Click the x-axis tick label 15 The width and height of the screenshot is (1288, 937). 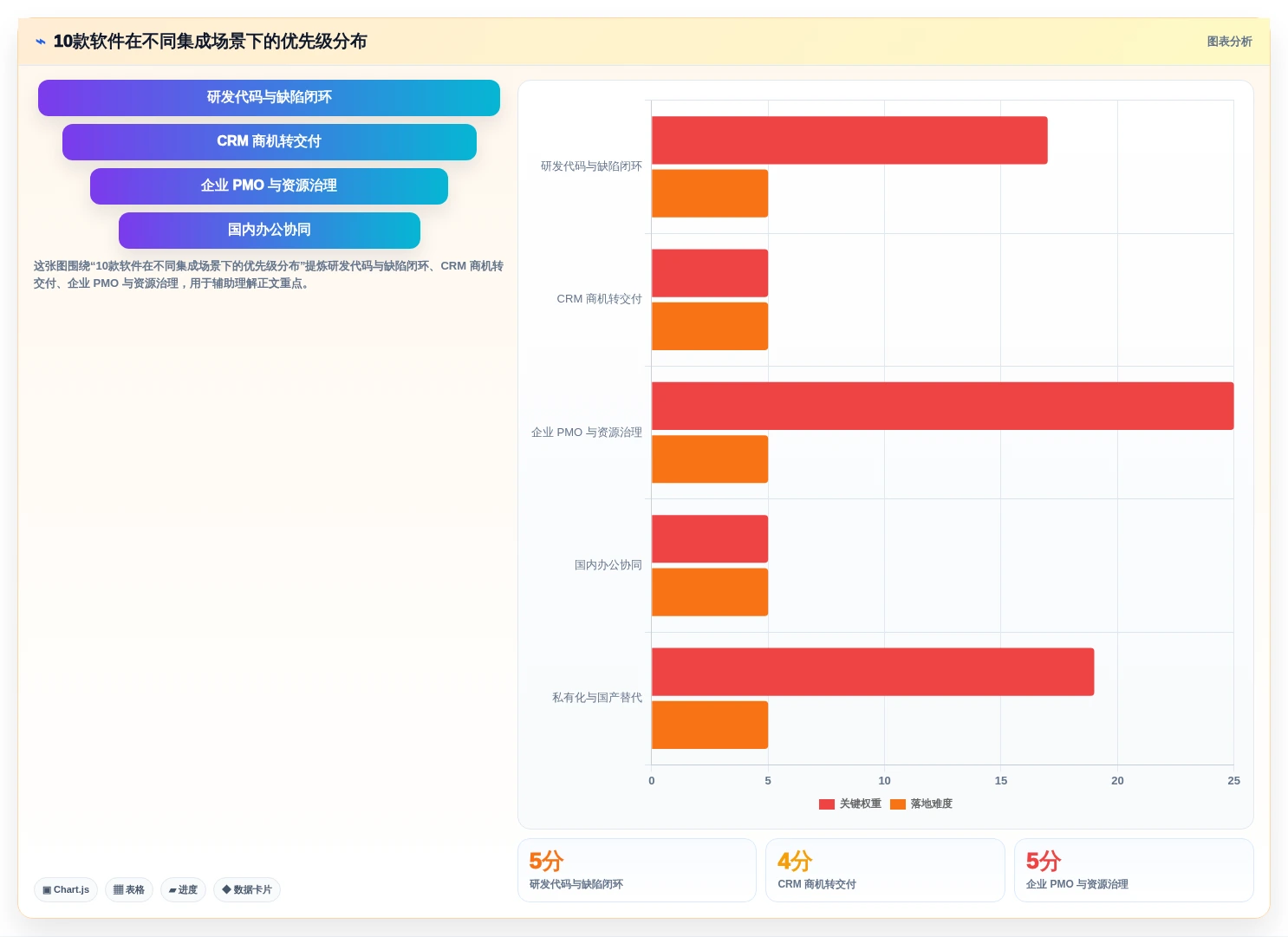tap(1001, 781)
